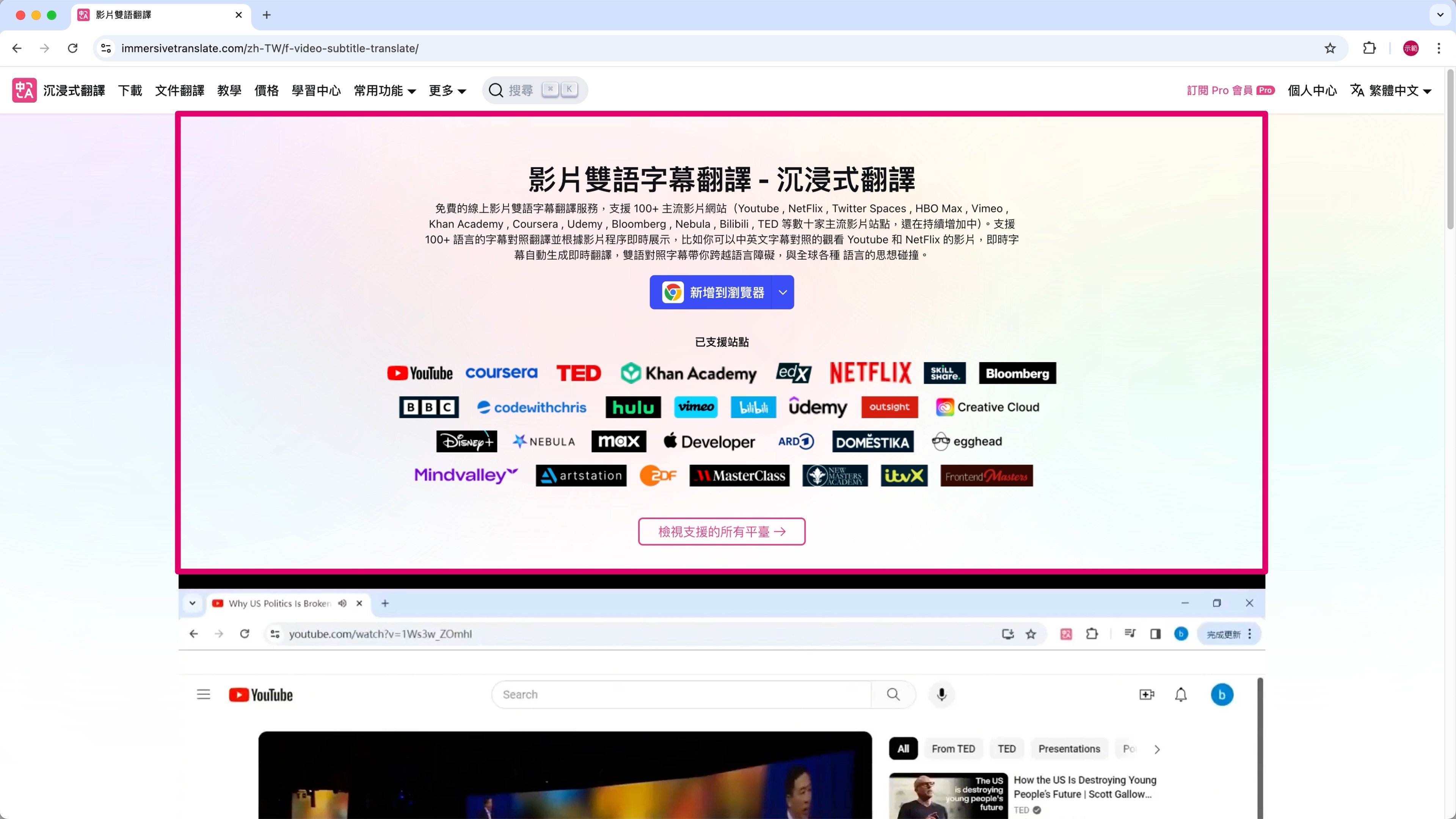Click the TED logo
The height and width of the screenshot is (819, 1456).
(578, 373)
